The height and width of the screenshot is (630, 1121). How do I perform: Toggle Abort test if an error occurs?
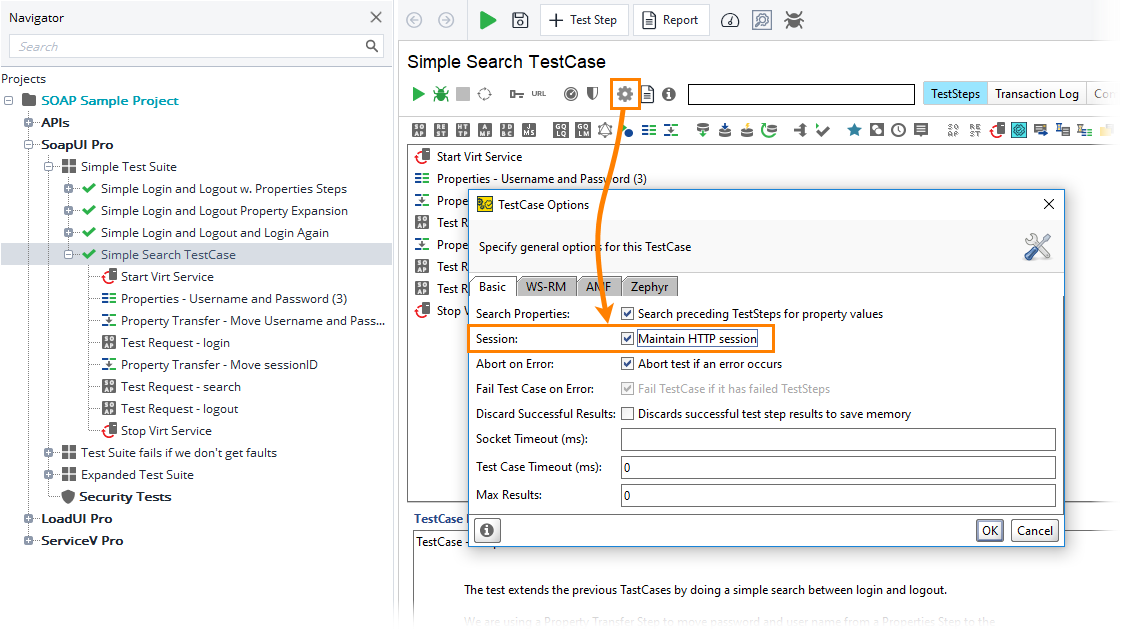point(627,363)
